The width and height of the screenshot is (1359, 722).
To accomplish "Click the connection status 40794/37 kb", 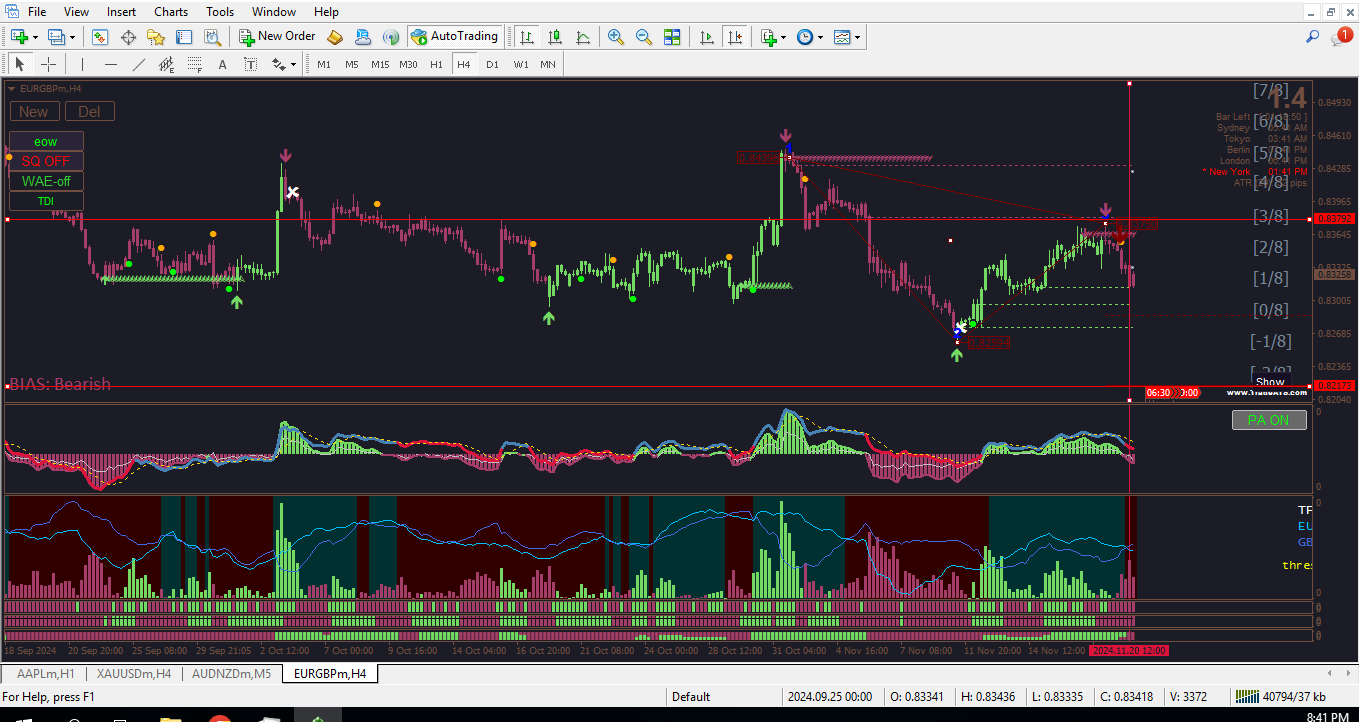I will click(1281, 697).
